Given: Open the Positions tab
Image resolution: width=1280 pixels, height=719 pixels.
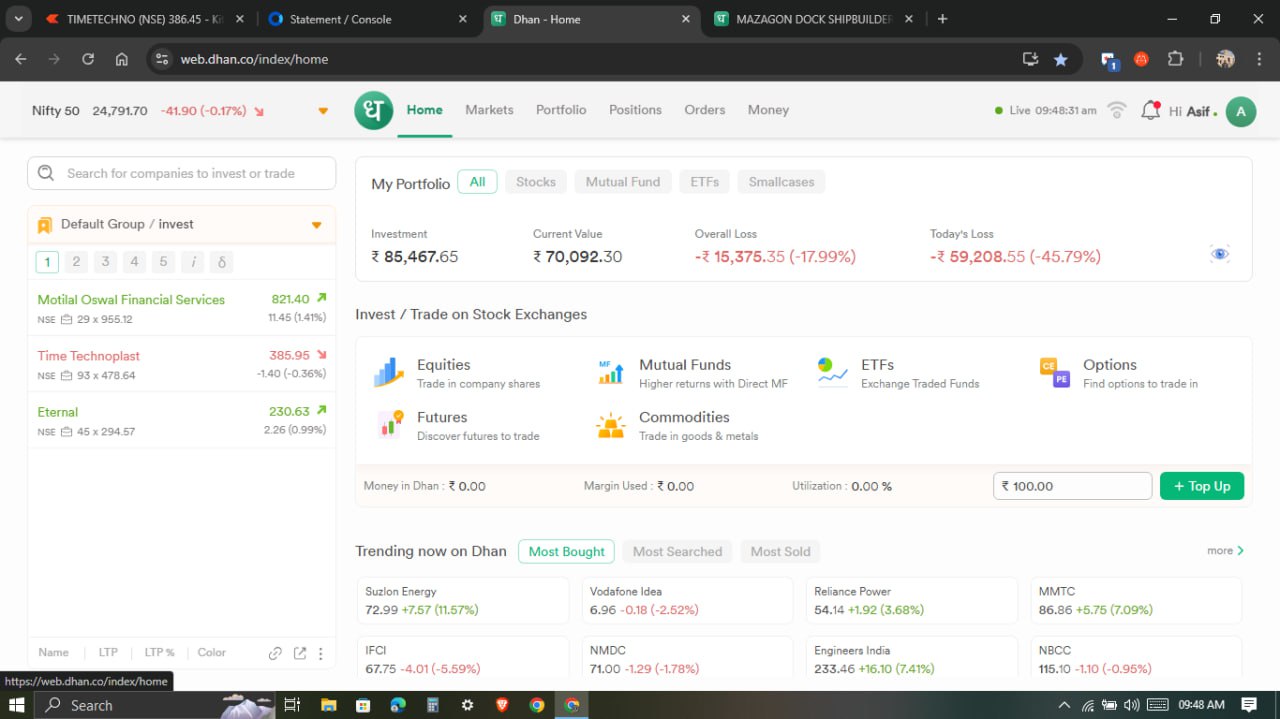Looking at the screenshot, I should point(635,110).
